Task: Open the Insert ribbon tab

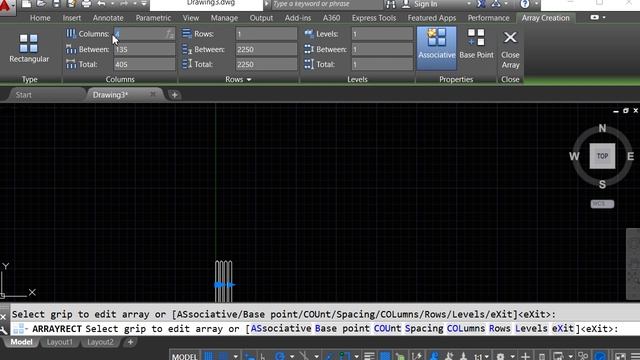Action: point(72,18)
